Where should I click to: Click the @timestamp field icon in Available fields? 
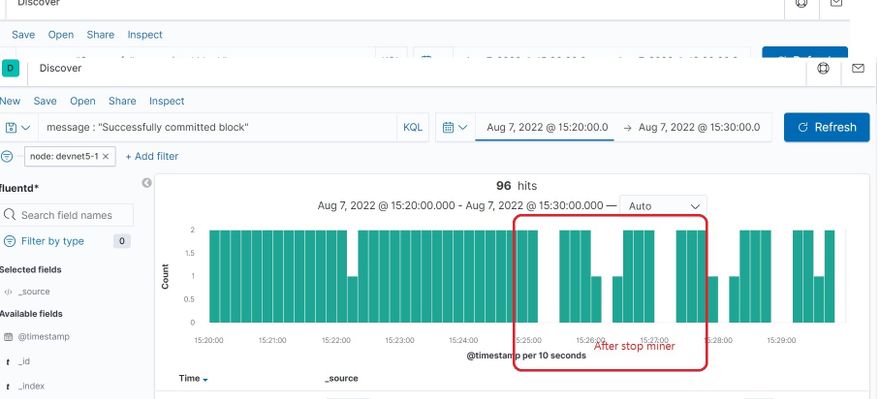[8, 337]
